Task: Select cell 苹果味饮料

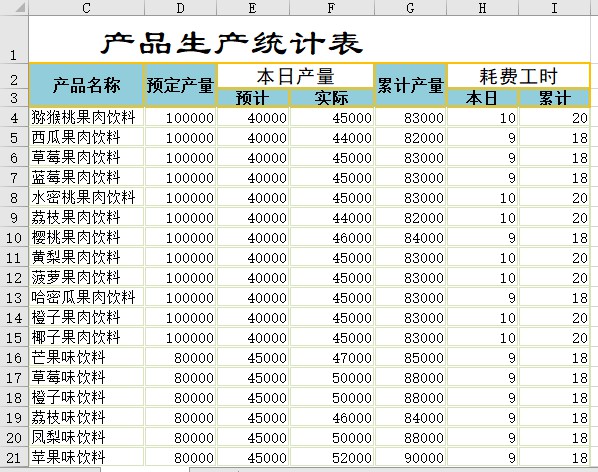Action: pos(87,458)
